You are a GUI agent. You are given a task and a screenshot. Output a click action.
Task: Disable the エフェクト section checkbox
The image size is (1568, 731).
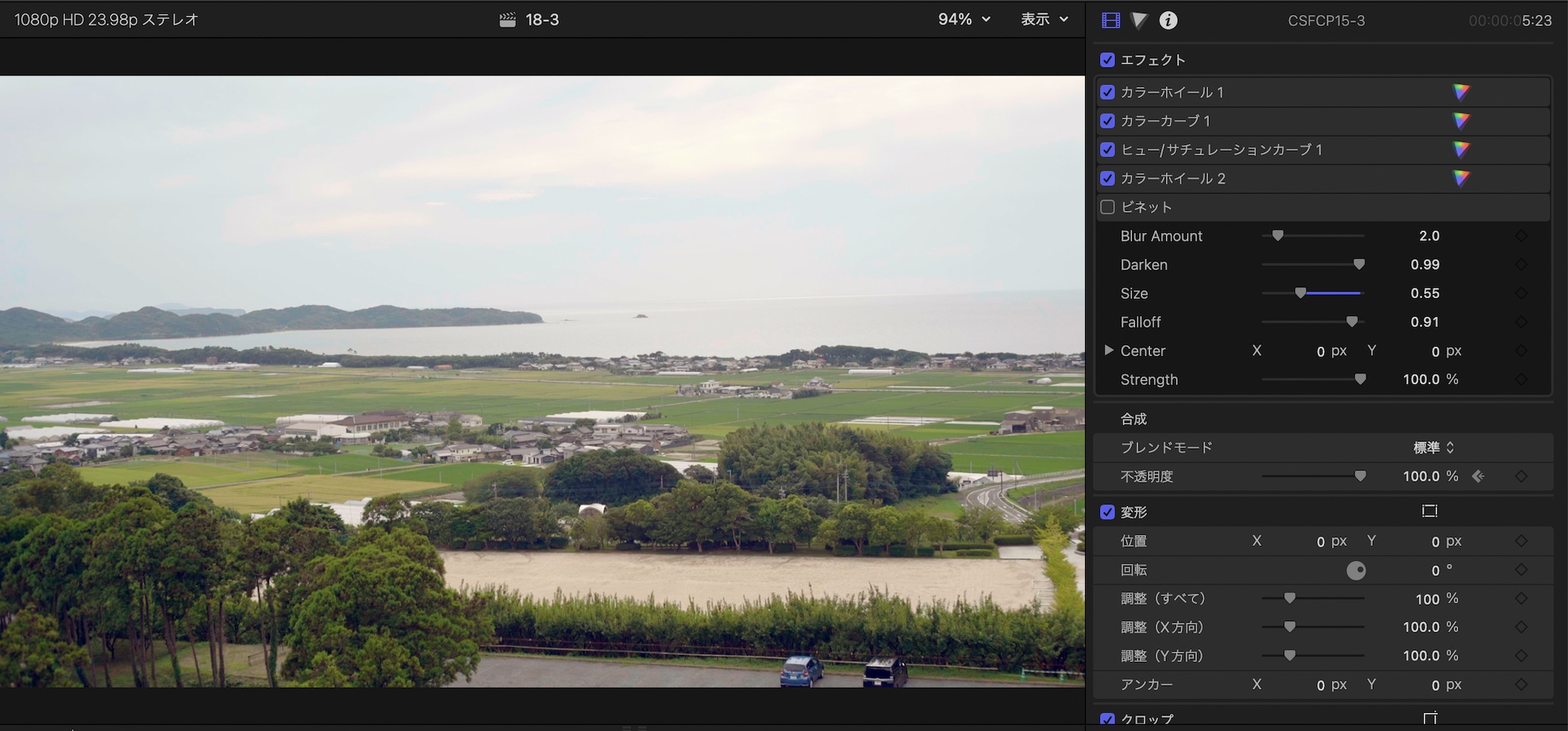1108,60
